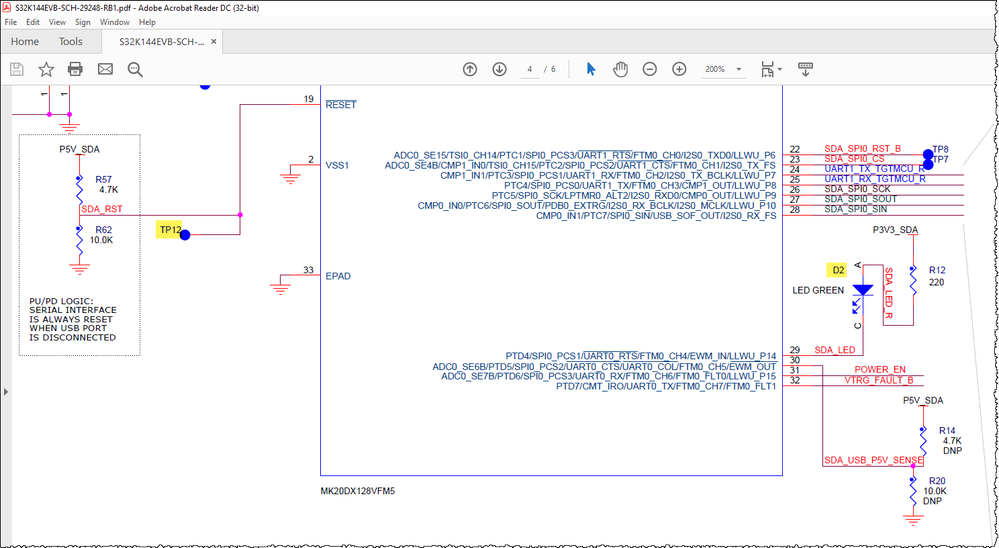Click the UART1_RX_TGTMCU_R net label
The image size is (999, 548).
point(875,179)
